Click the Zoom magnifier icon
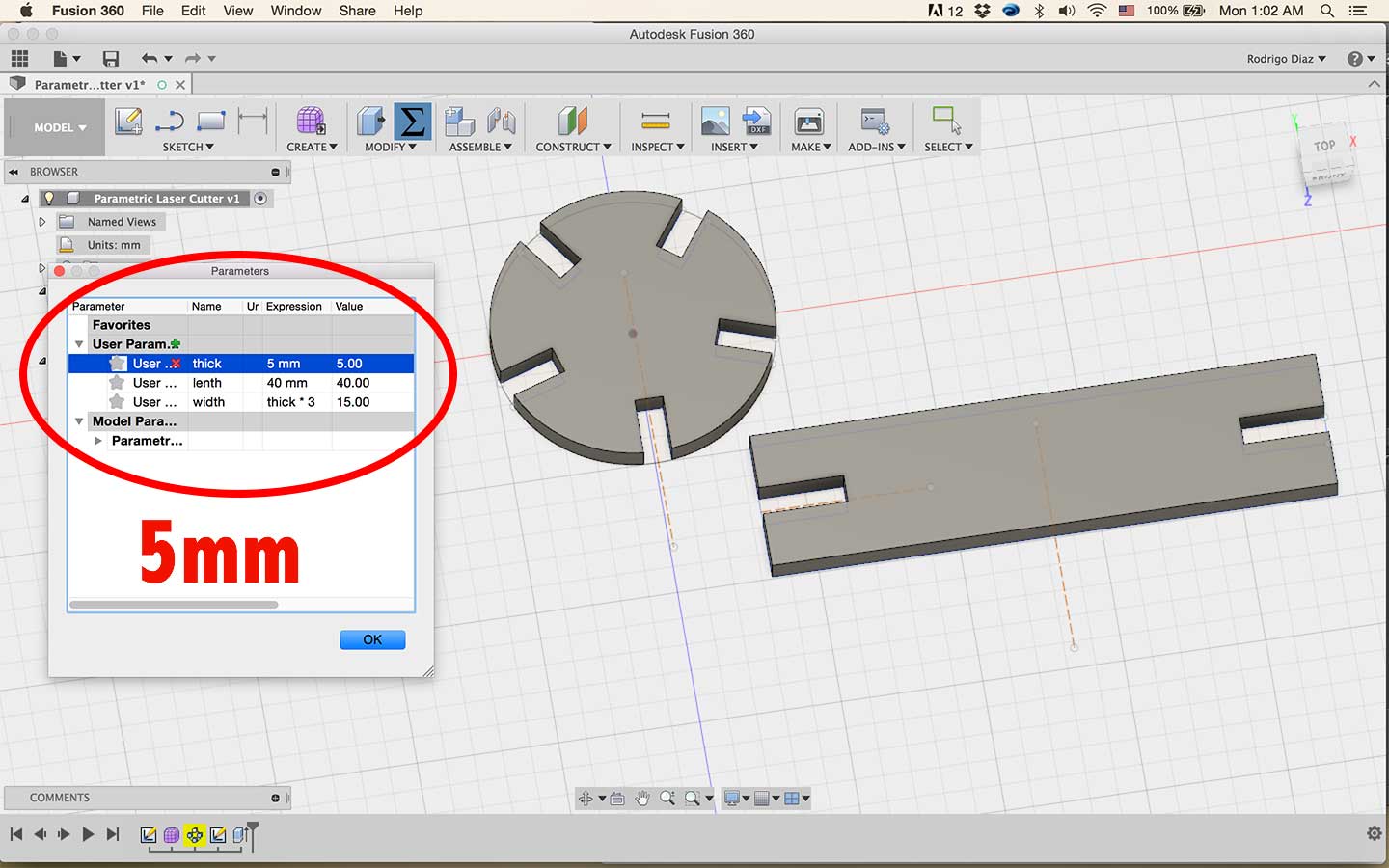1389x868 pixels. pos(667,798)
